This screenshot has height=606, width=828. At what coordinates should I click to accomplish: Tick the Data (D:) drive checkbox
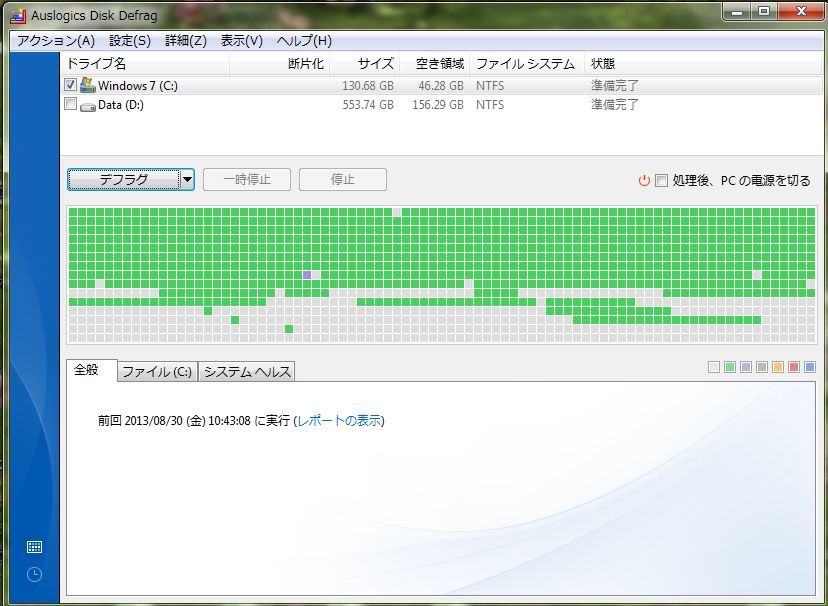[x=70, y=104]
